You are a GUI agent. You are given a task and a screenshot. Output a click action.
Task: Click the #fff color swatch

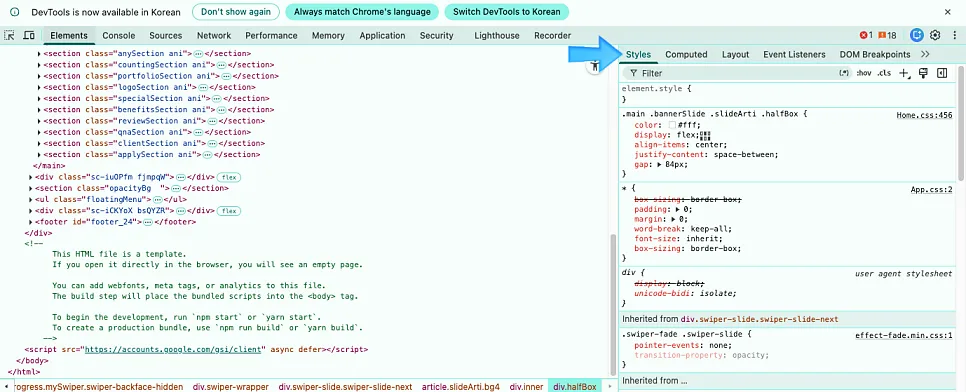click(x=673, y=125)
